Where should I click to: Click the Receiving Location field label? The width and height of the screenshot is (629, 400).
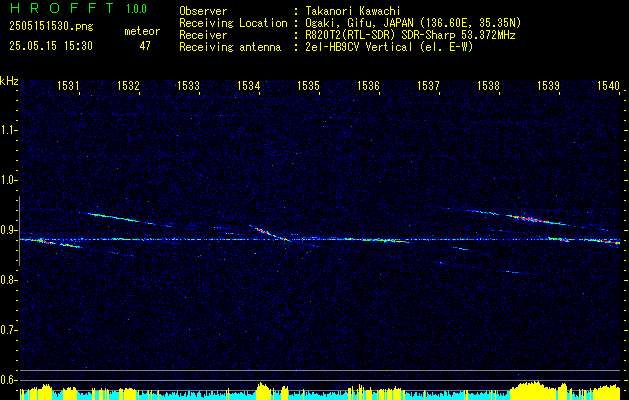(x=233, y=23)
